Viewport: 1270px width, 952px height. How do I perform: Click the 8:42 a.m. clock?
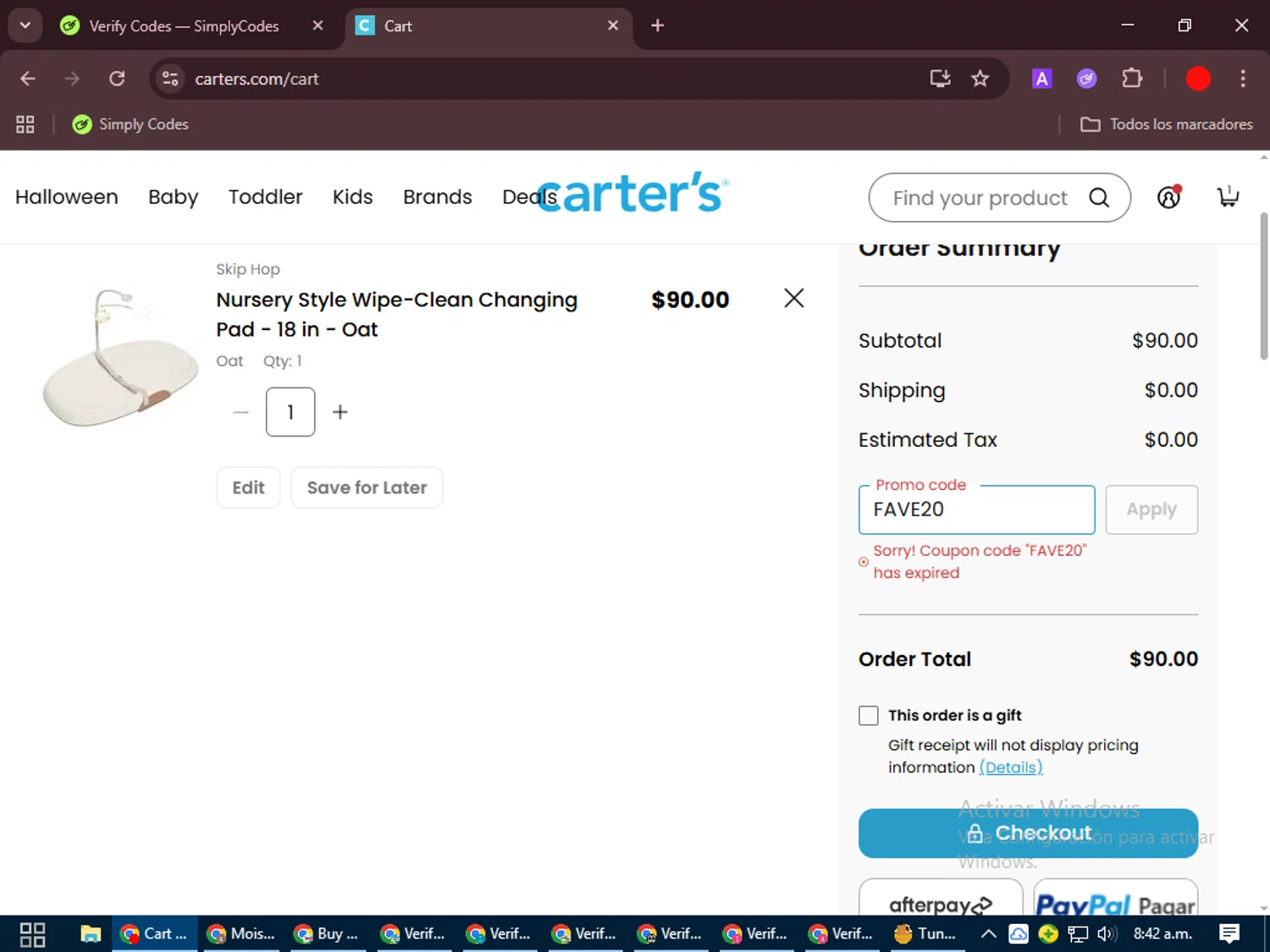point(1163,934)
